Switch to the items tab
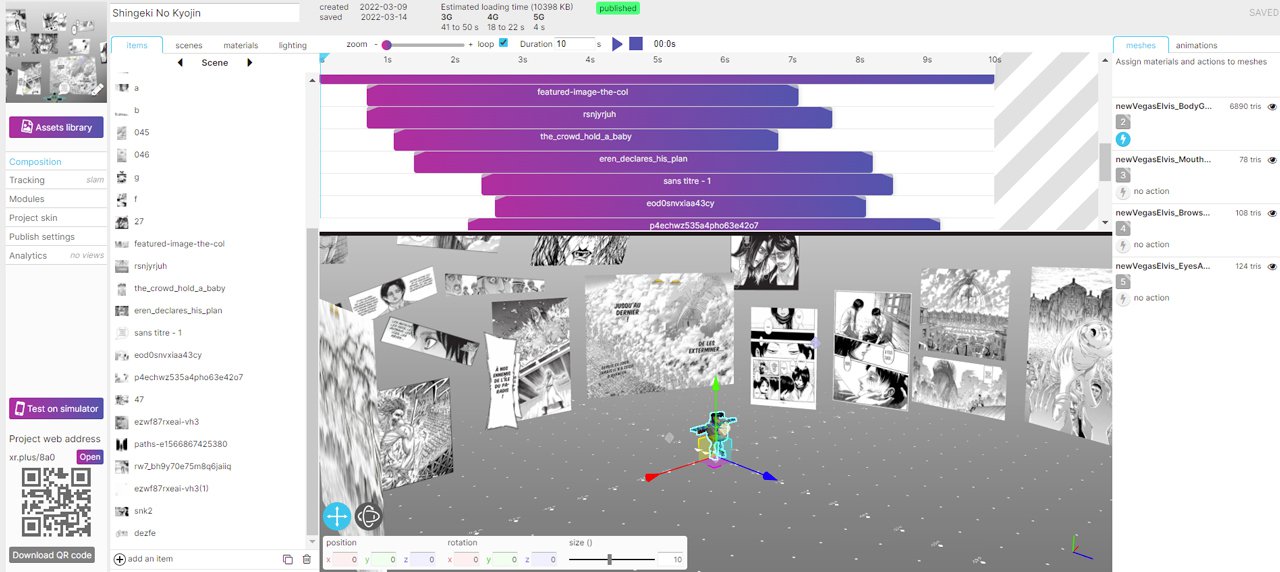The width and height of the screenshot is (1280, 572). coord(137,45)
